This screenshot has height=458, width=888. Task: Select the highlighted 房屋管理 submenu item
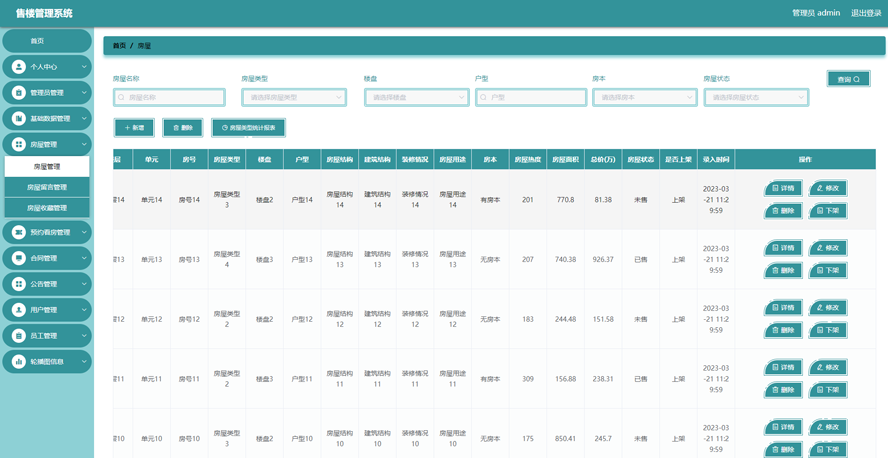tap(47, 166)
